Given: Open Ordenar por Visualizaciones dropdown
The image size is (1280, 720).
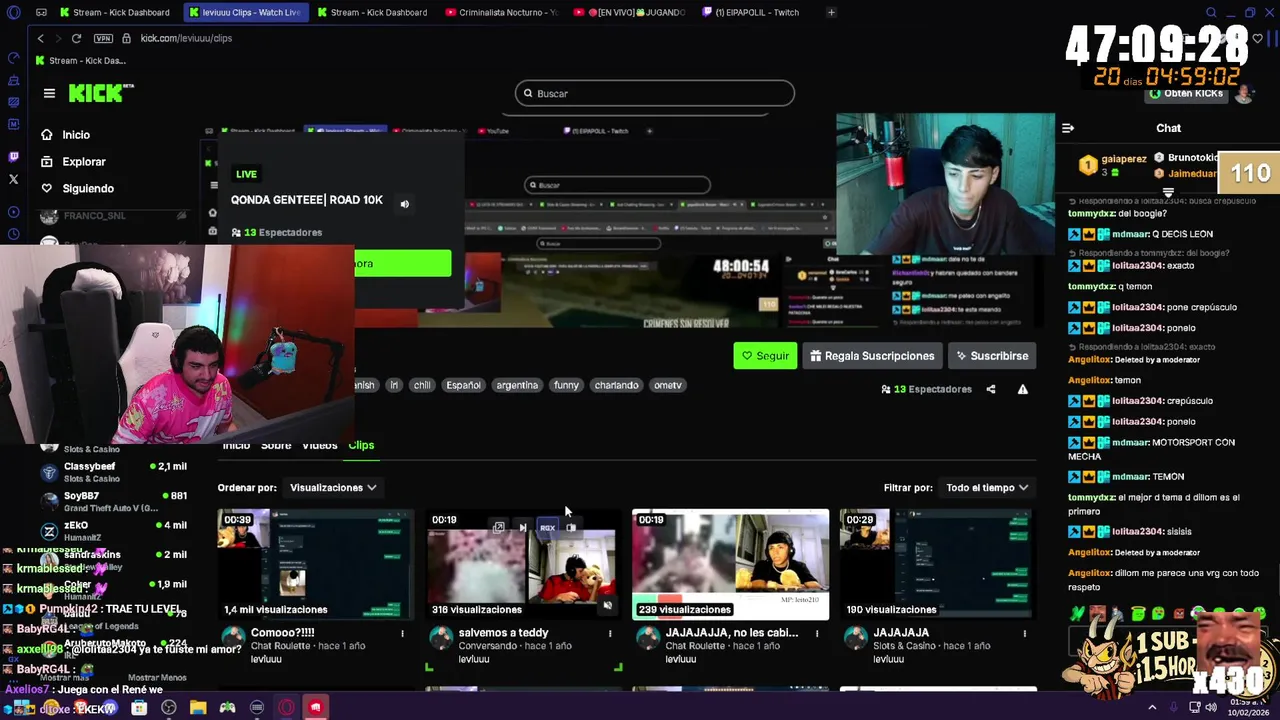Looking at the screenshot, I should [333, 488].
